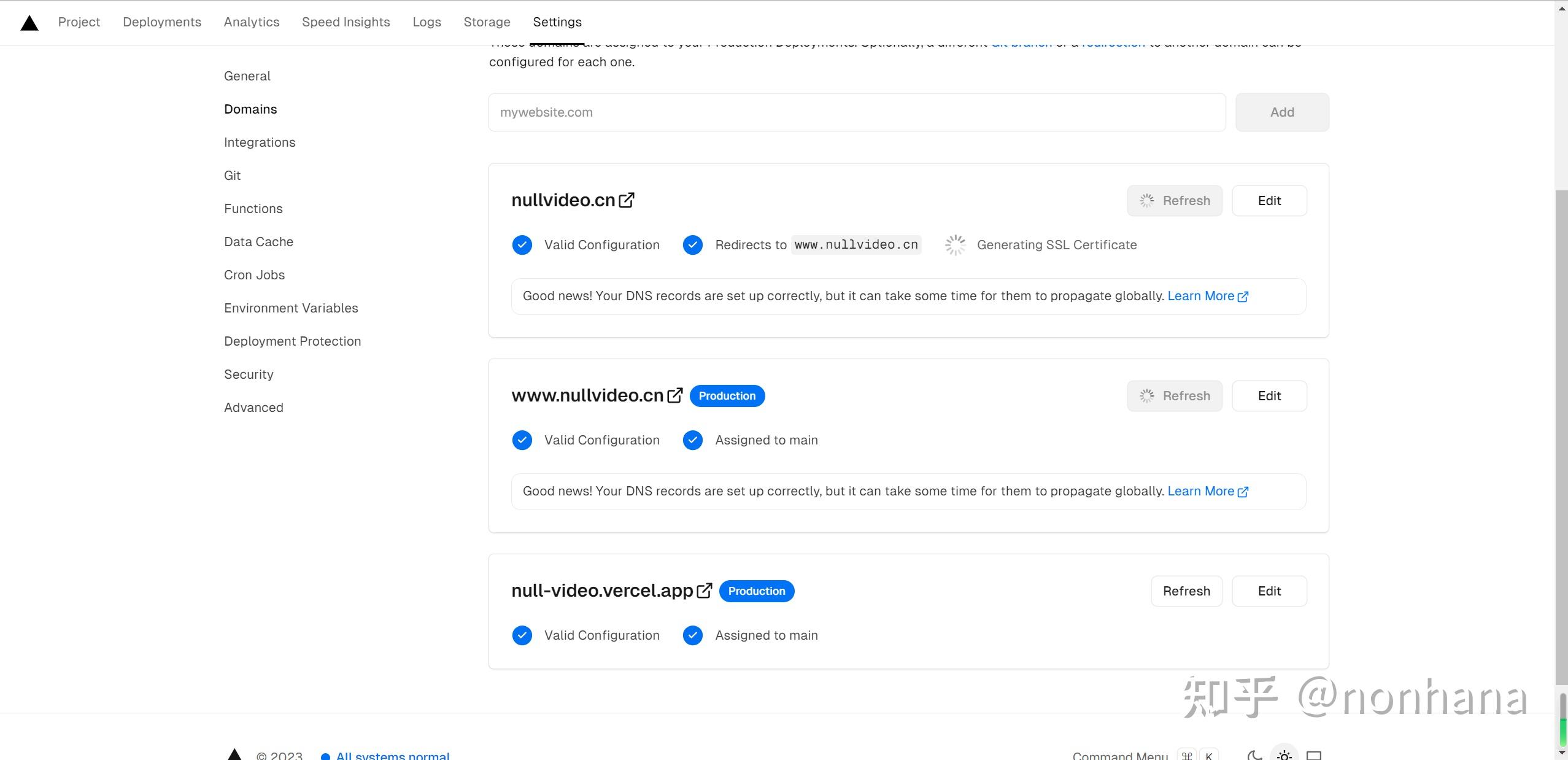The height and width of the screenshot is (760, 1568).
Task: Click the Vercel triangle logo in header
Action: [x=29, y=23]
